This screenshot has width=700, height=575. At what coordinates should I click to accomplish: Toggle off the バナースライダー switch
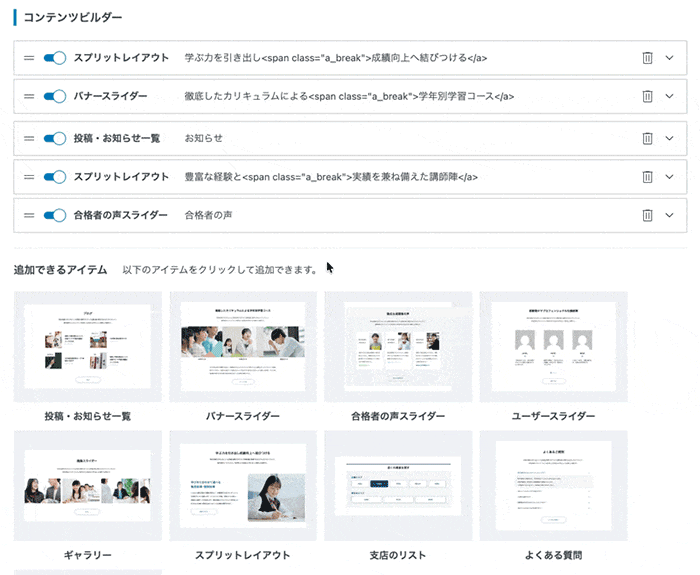tap(55, 97)
